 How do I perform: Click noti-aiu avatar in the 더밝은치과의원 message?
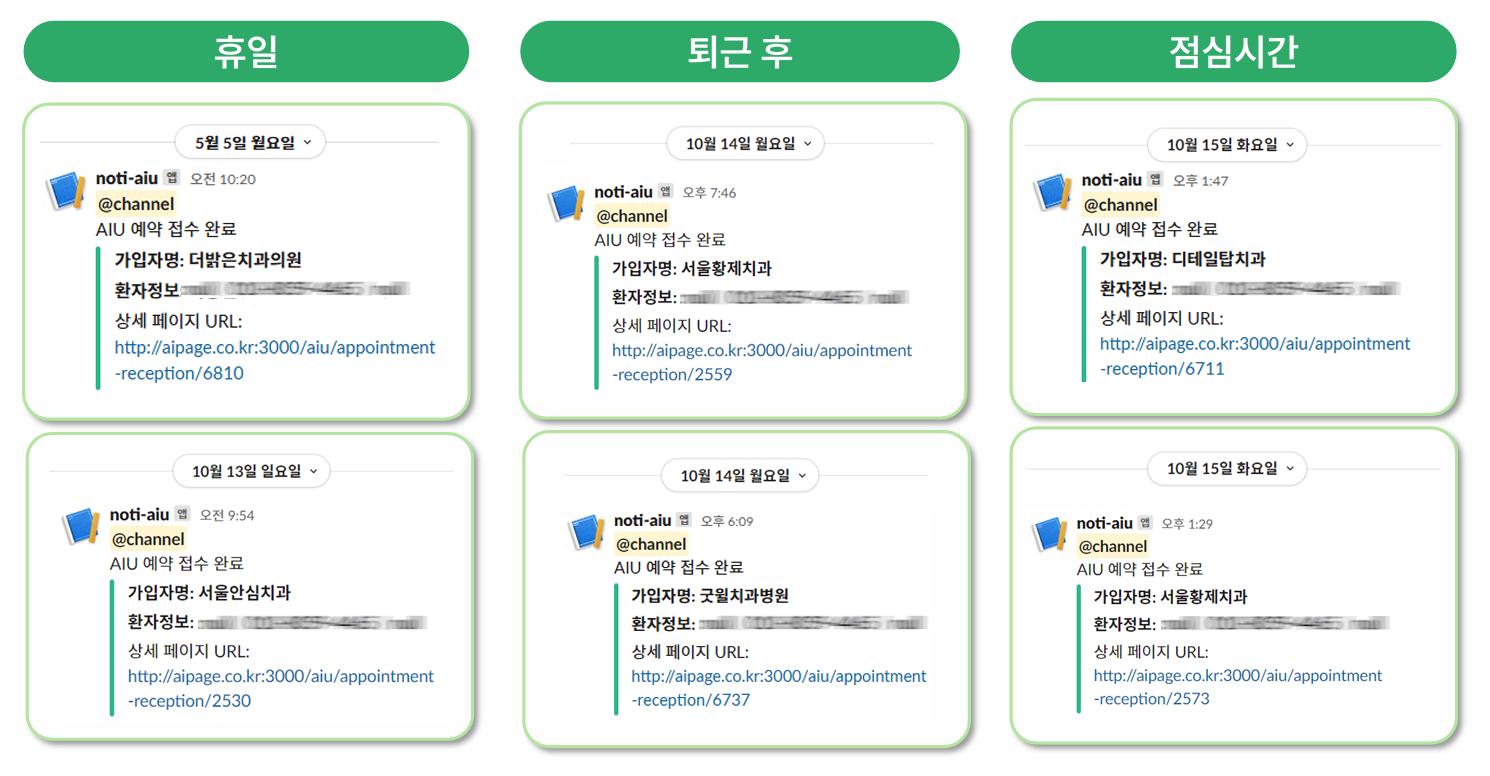(x=66, y=190)
